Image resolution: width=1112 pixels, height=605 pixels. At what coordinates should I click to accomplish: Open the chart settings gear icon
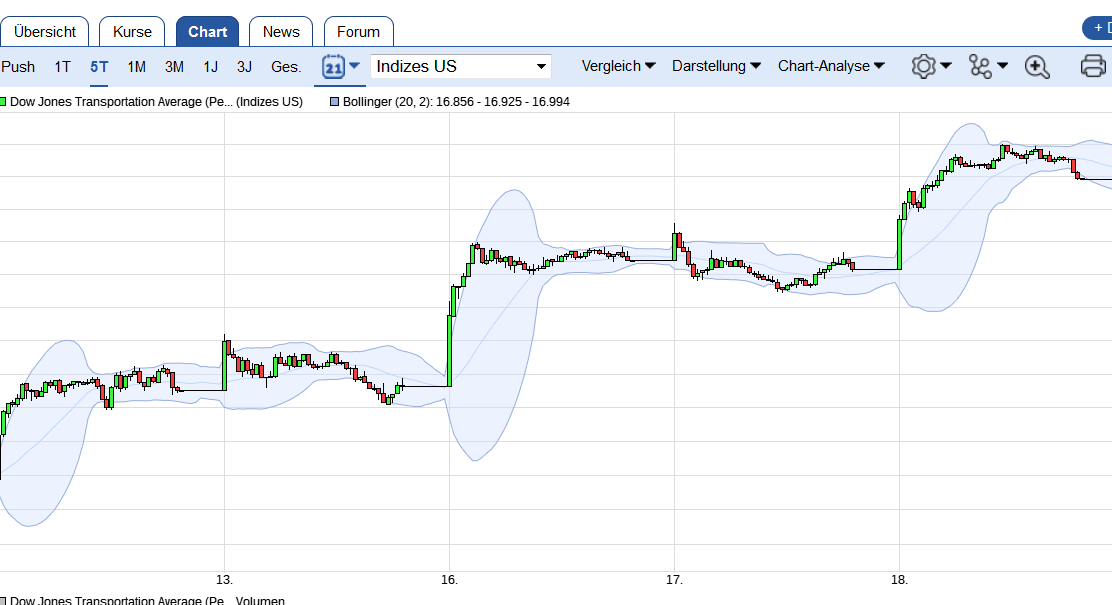925,66
